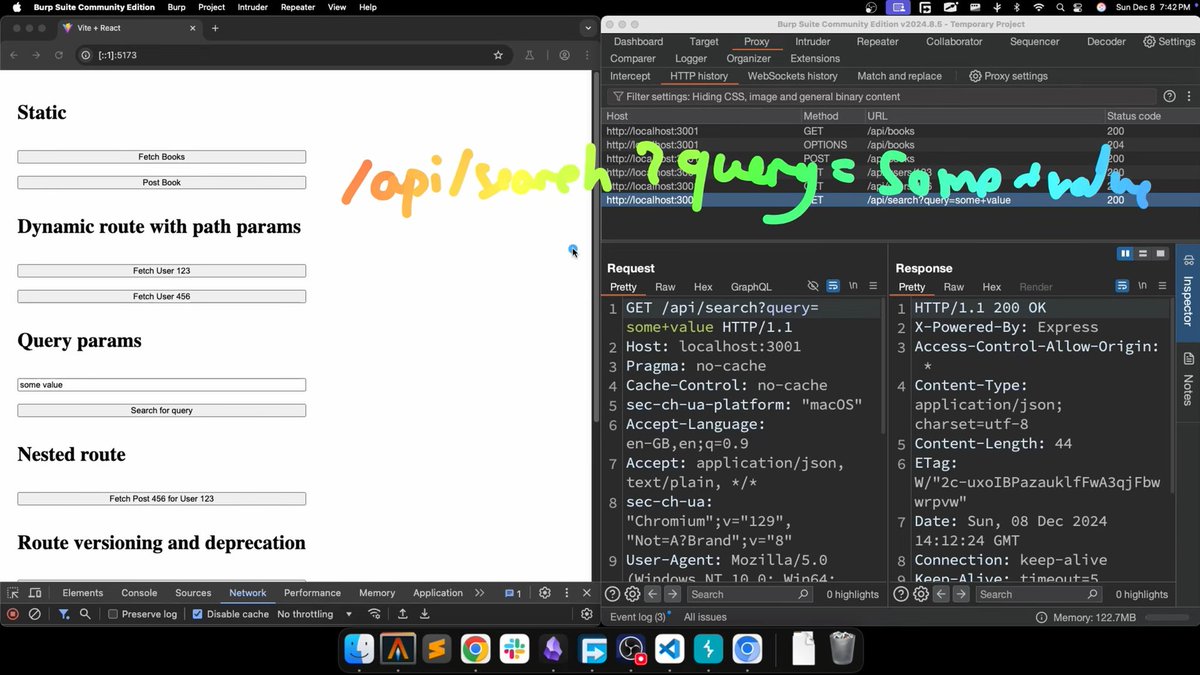Open Visual Studio Code from the Dock
The height and width of the screenshot is (675, 1200).
(671, 650)
